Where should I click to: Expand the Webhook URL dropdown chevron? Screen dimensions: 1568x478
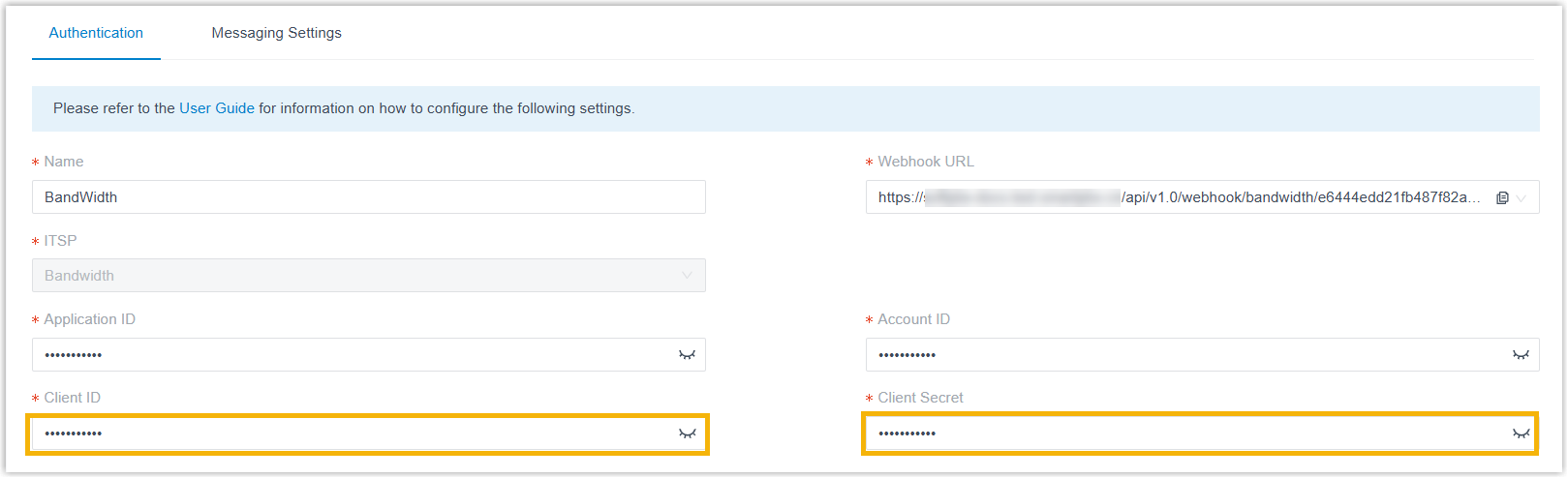[1522, 197]
